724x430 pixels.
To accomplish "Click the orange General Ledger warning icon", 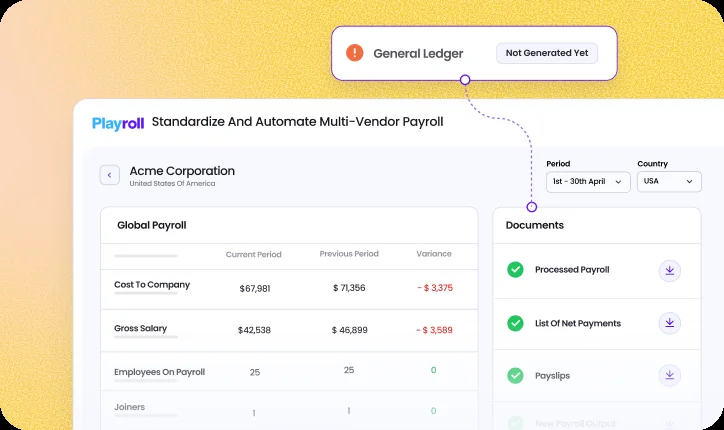I will coord(355,53).
